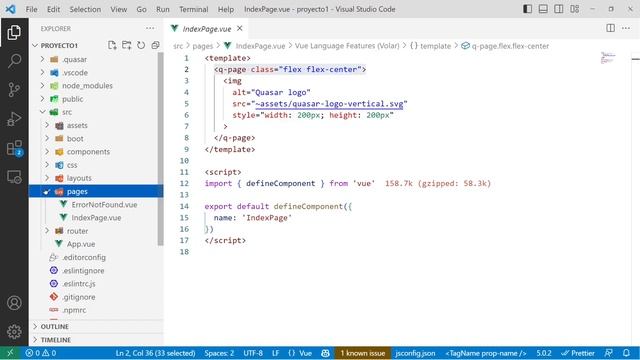Click Prettier in the status bar
This screenshot has width=640, height=360.
pos(578,353)
